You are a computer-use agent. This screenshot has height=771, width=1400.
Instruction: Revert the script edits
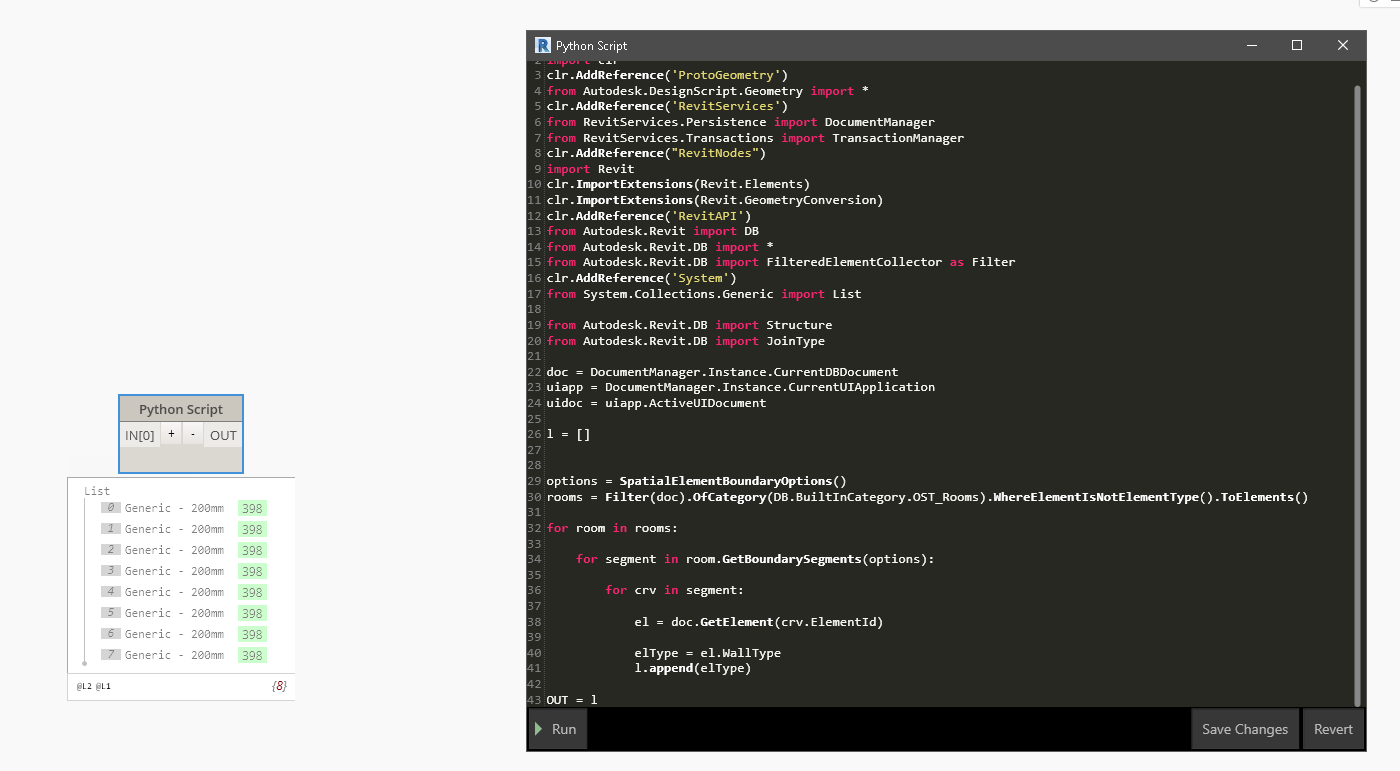pyautogui.click(x=1333, y=729)
